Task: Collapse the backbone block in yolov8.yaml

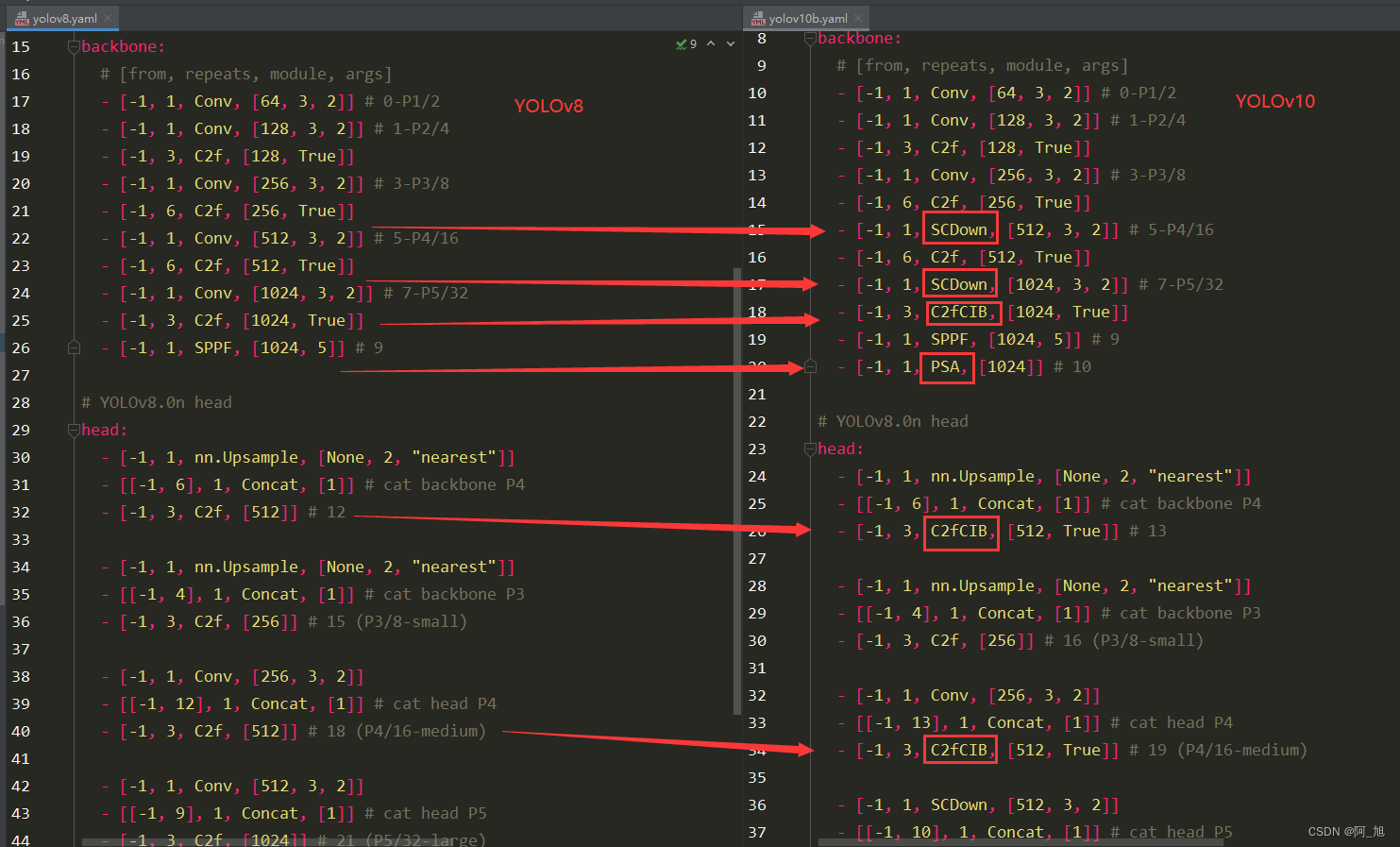Action: [74, 47]
